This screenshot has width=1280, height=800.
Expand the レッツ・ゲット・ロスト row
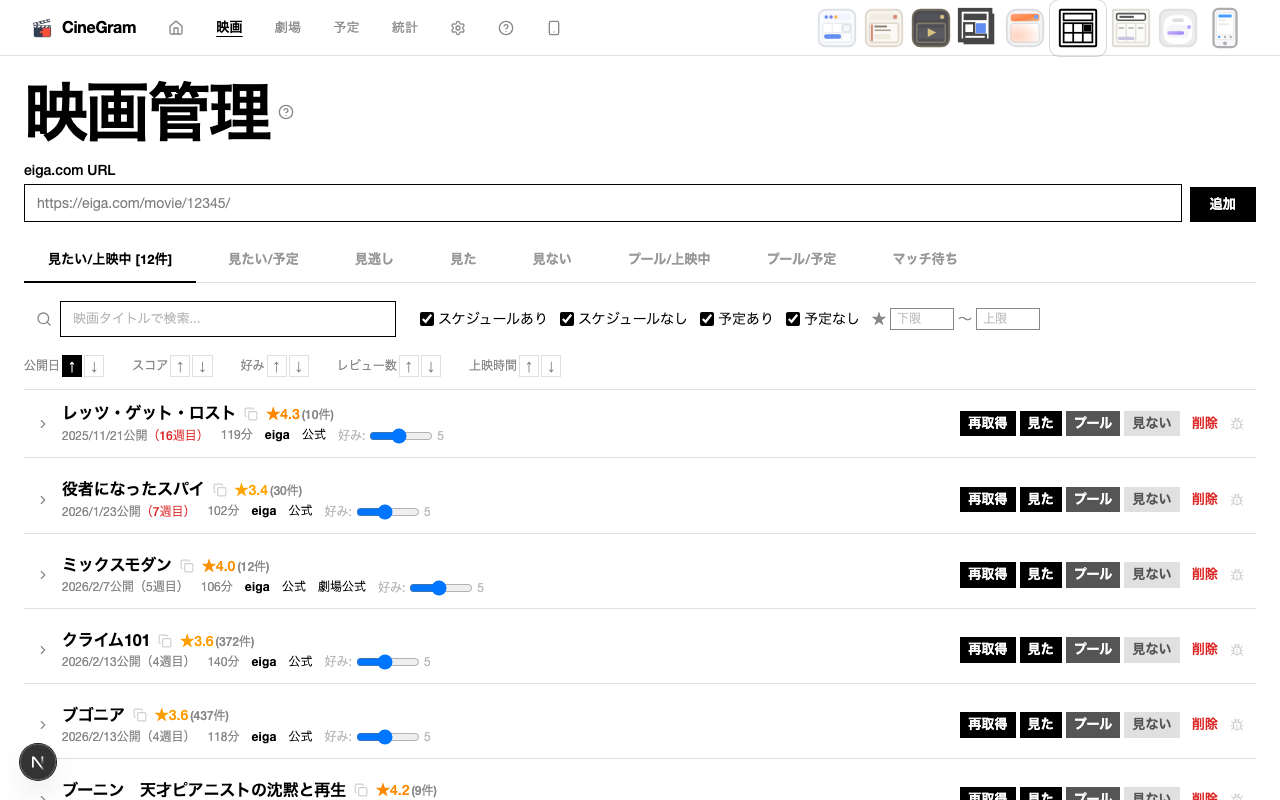[x=43, y=424]
